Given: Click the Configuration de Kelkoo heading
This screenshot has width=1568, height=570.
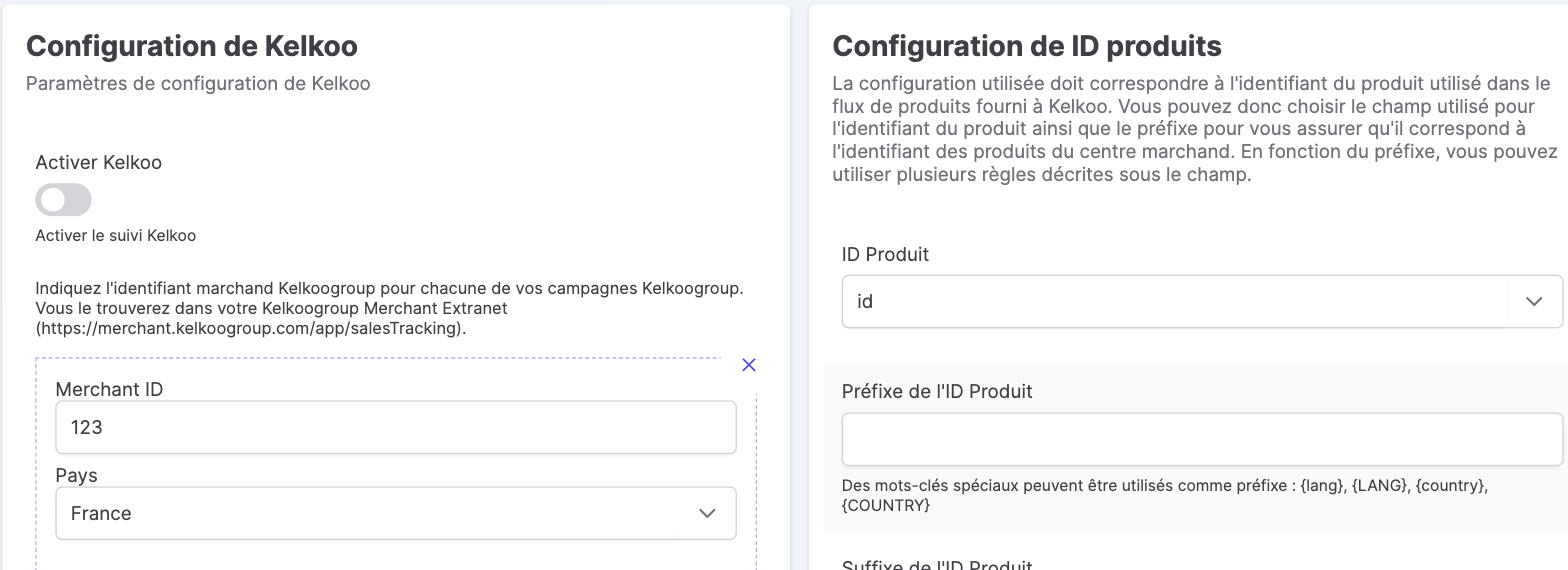Looking at the screenshot, I should pos(192,46).
